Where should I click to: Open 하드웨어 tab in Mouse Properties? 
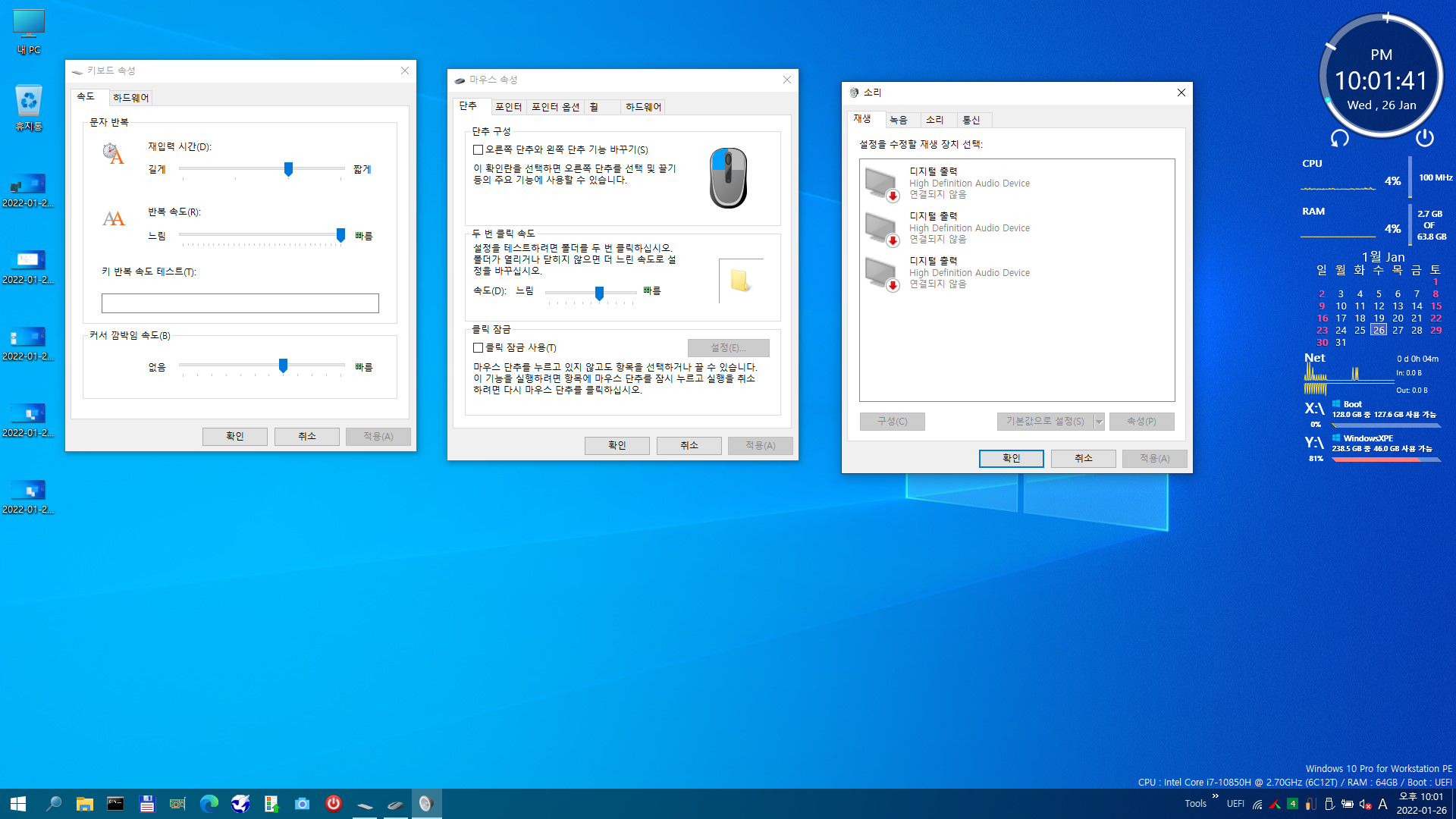click(x=644, y=107)
